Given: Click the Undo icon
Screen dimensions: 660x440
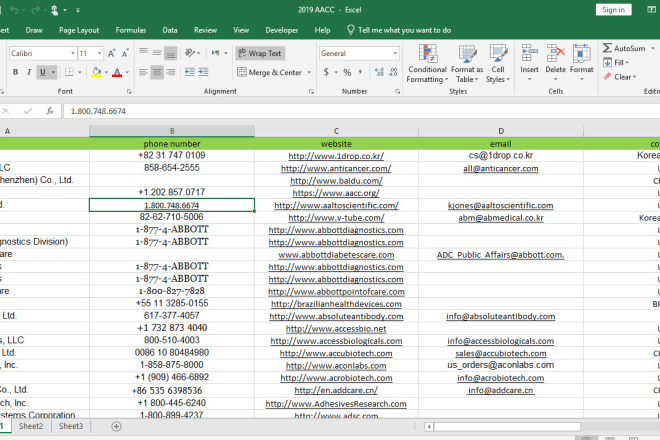Looking at the screenshot, I should click(x=14, y=10).
